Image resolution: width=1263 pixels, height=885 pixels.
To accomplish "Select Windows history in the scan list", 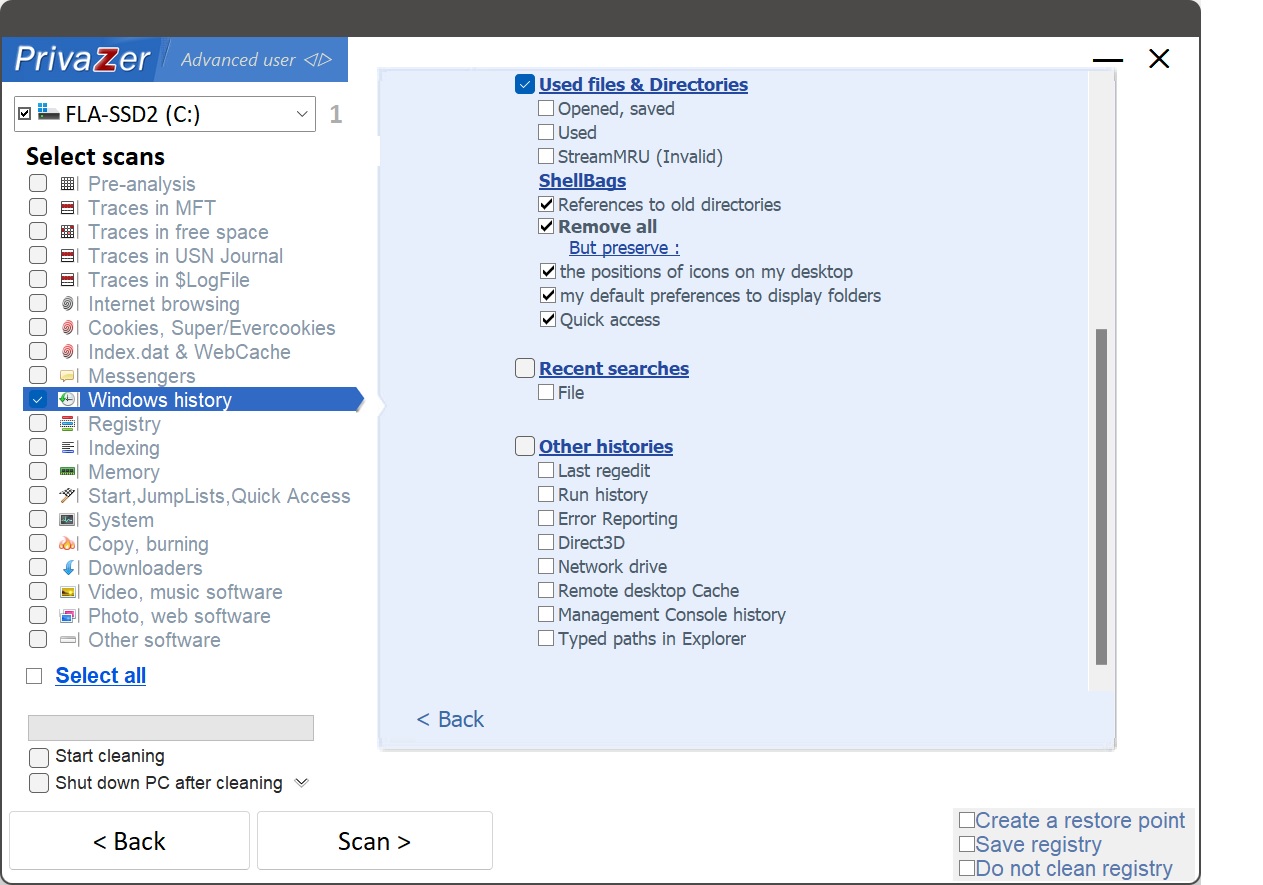I will pos(160,400).
